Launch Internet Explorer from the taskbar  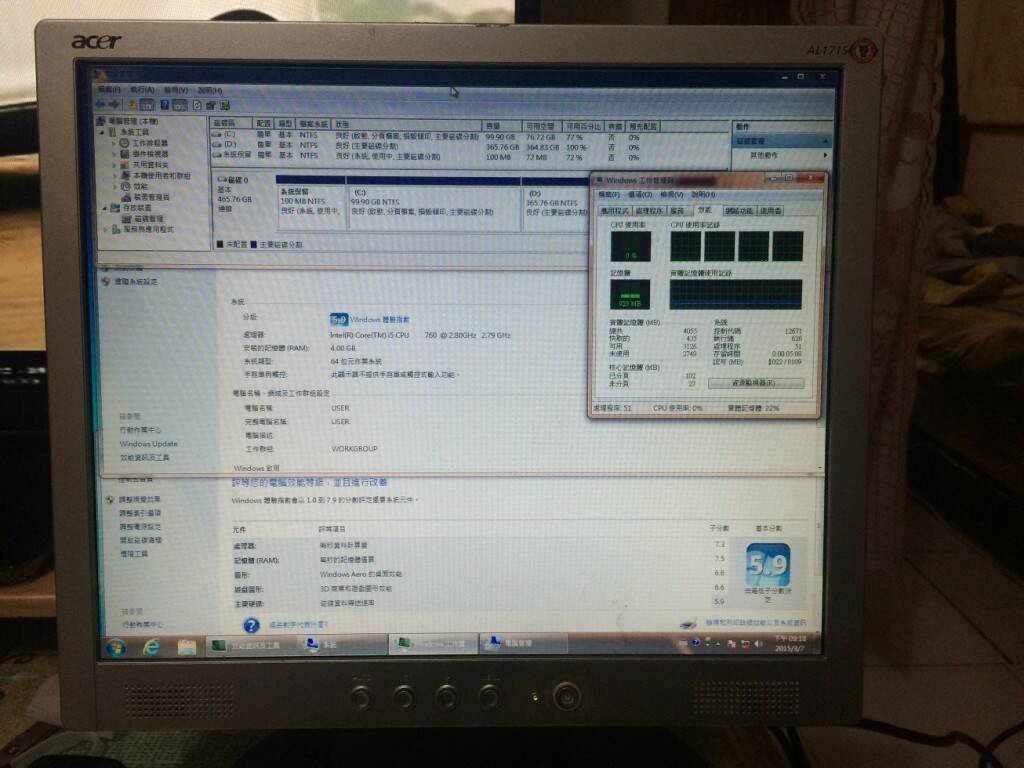tap(152, 647)
